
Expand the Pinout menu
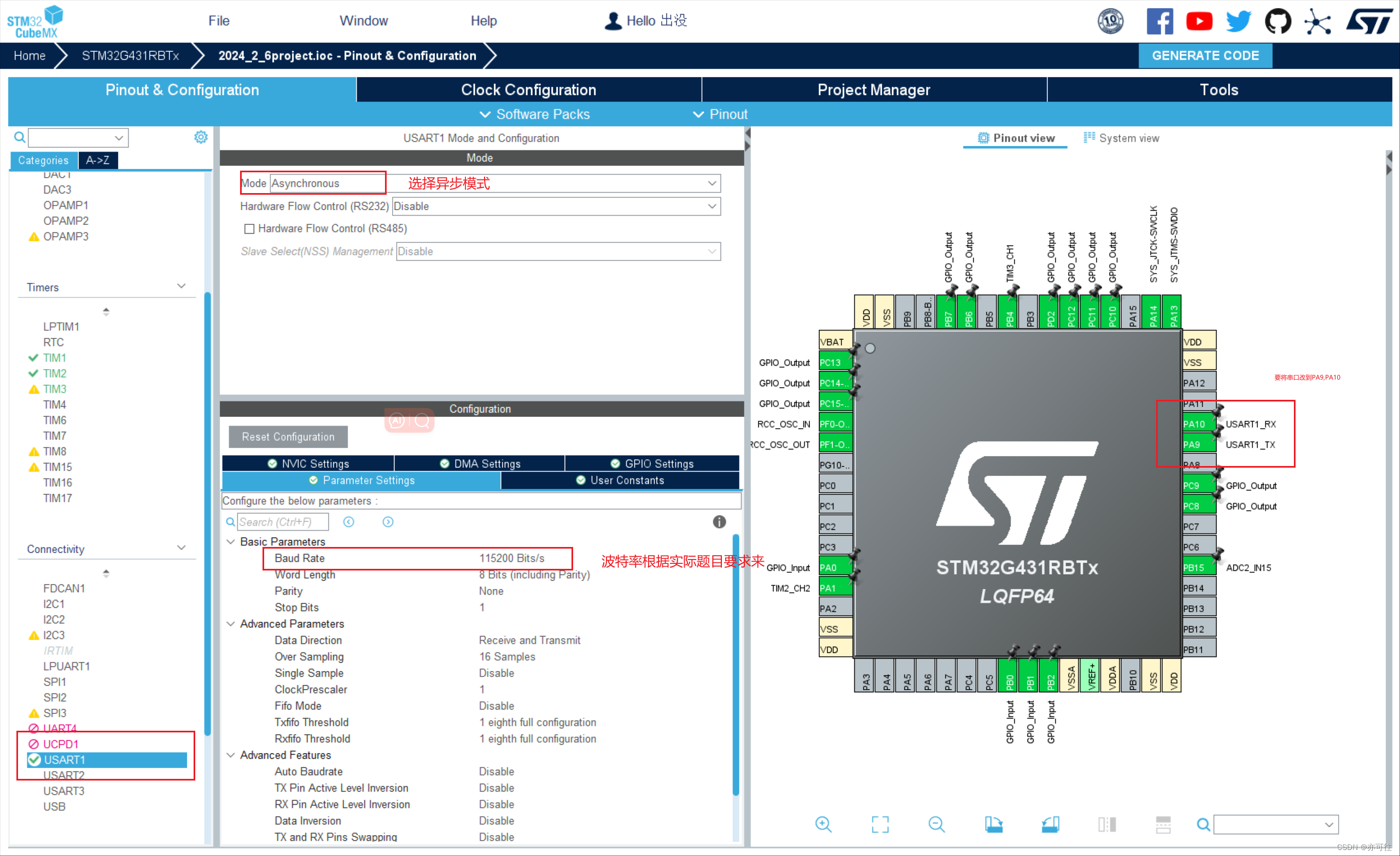pyautogui.click(x=720, y=114)
